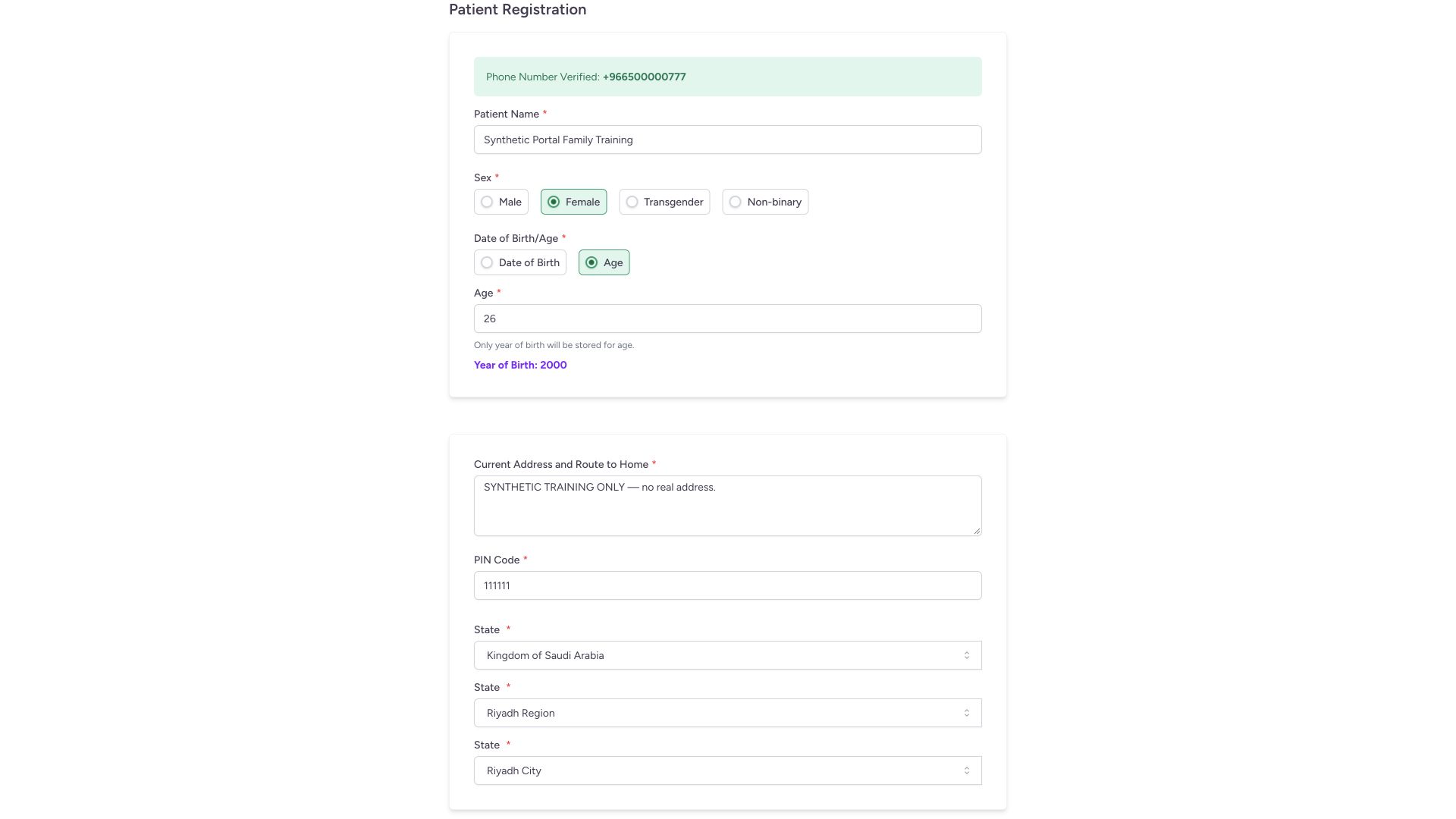Select the Male sex option
The height and width of the screenshot is (819, 1456).
point(501,202)
